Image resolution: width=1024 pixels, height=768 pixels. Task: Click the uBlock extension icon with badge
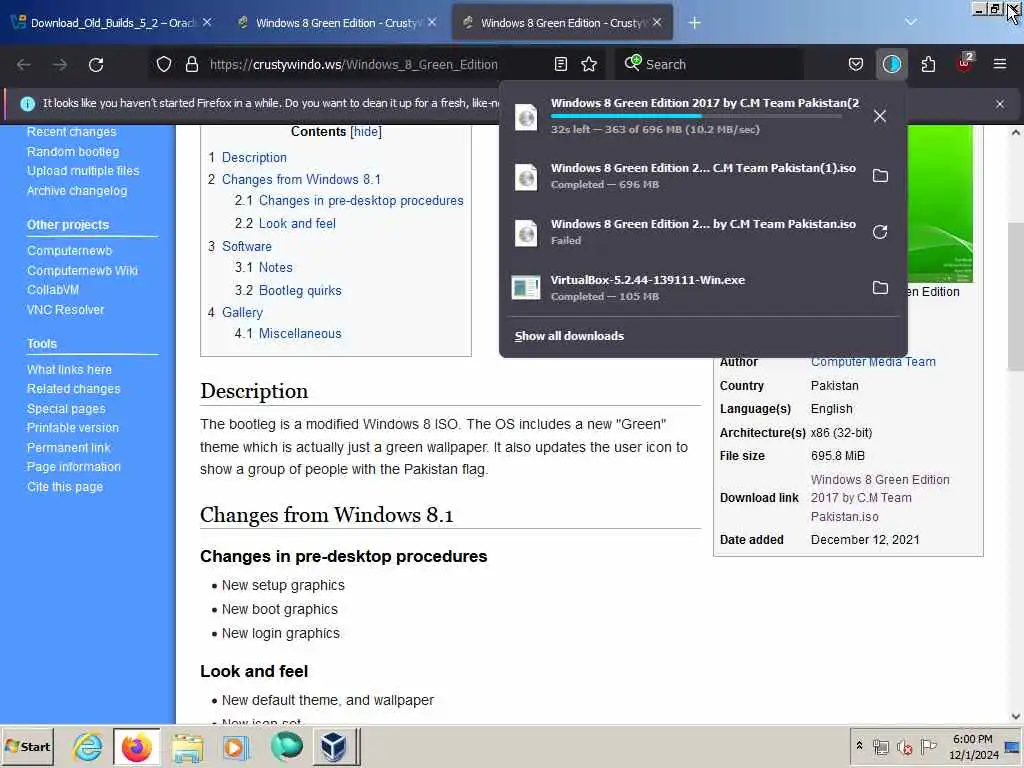pos(965,63)
